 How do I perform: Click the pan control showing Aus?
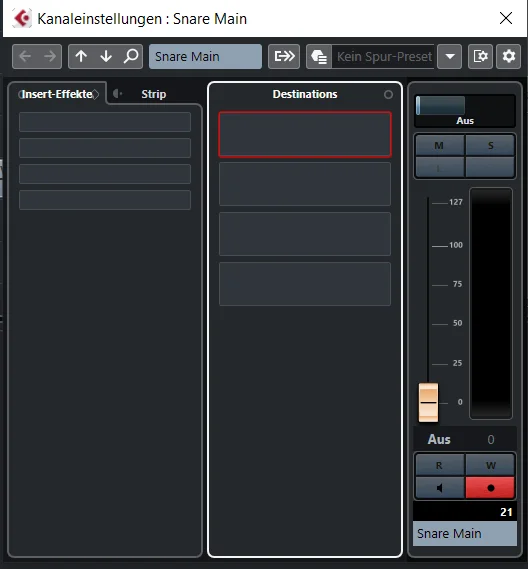tap(465, 111)
